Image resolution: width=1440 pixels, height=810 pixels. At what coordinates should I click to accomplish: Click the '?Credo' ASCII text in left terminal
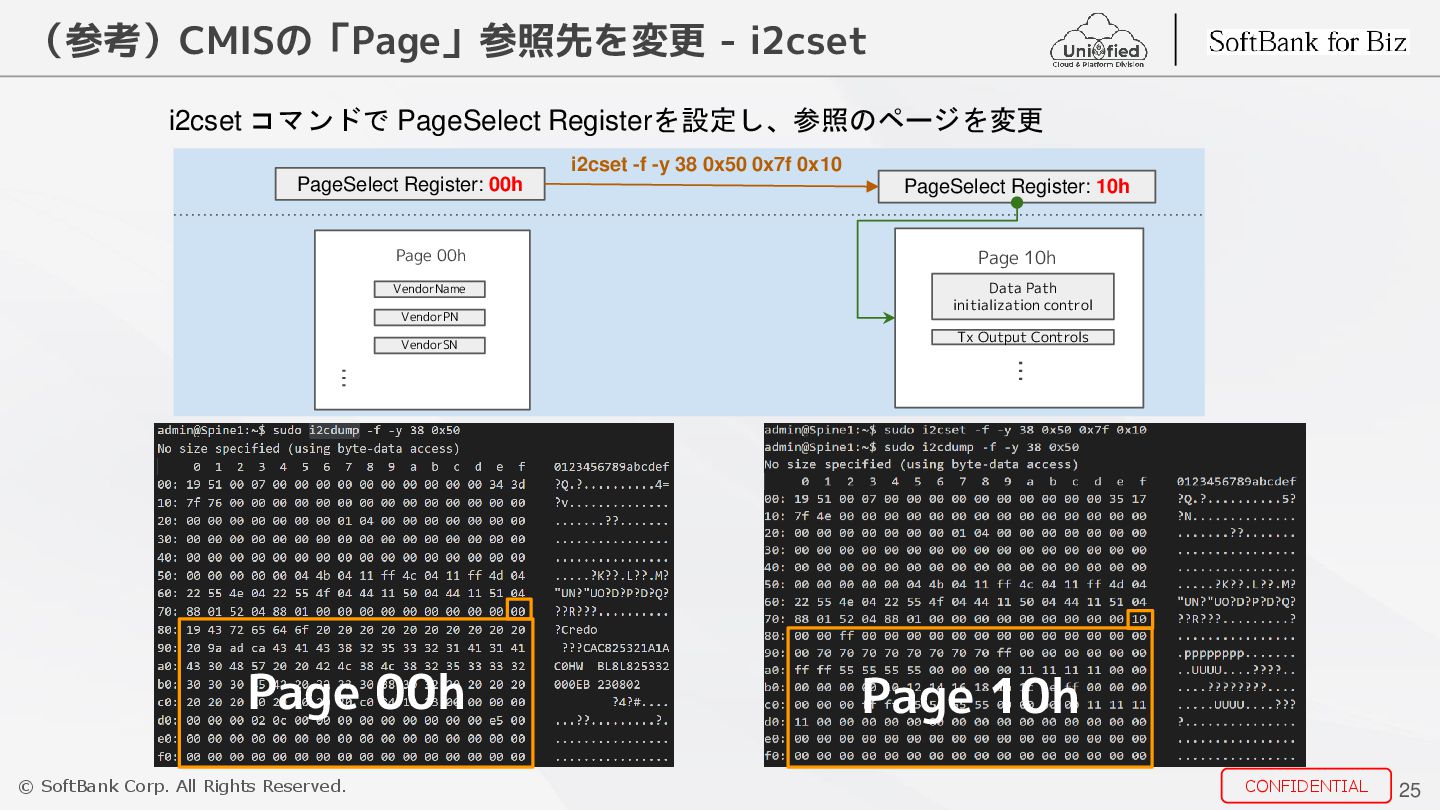tap(576, 630)
